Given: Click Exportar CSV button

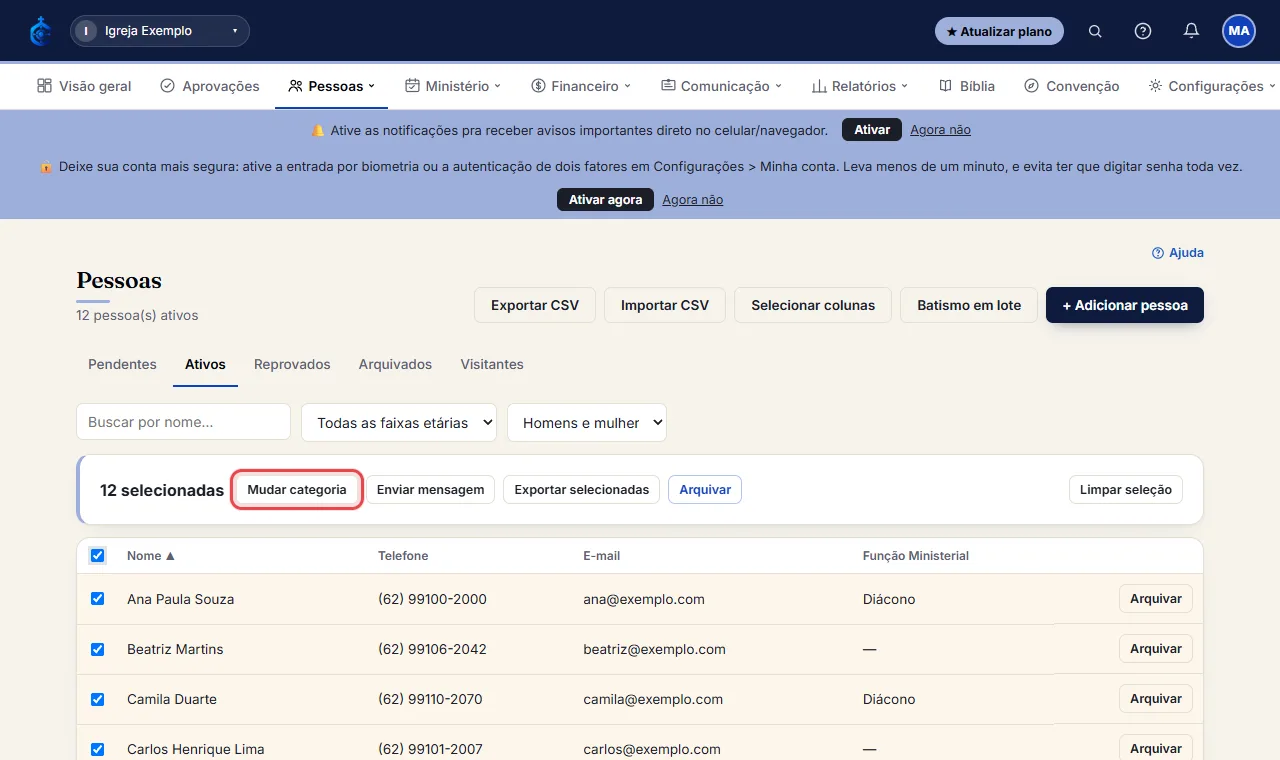Looking at the screenshot, I should pyautogui.click(x=535, y=305).
